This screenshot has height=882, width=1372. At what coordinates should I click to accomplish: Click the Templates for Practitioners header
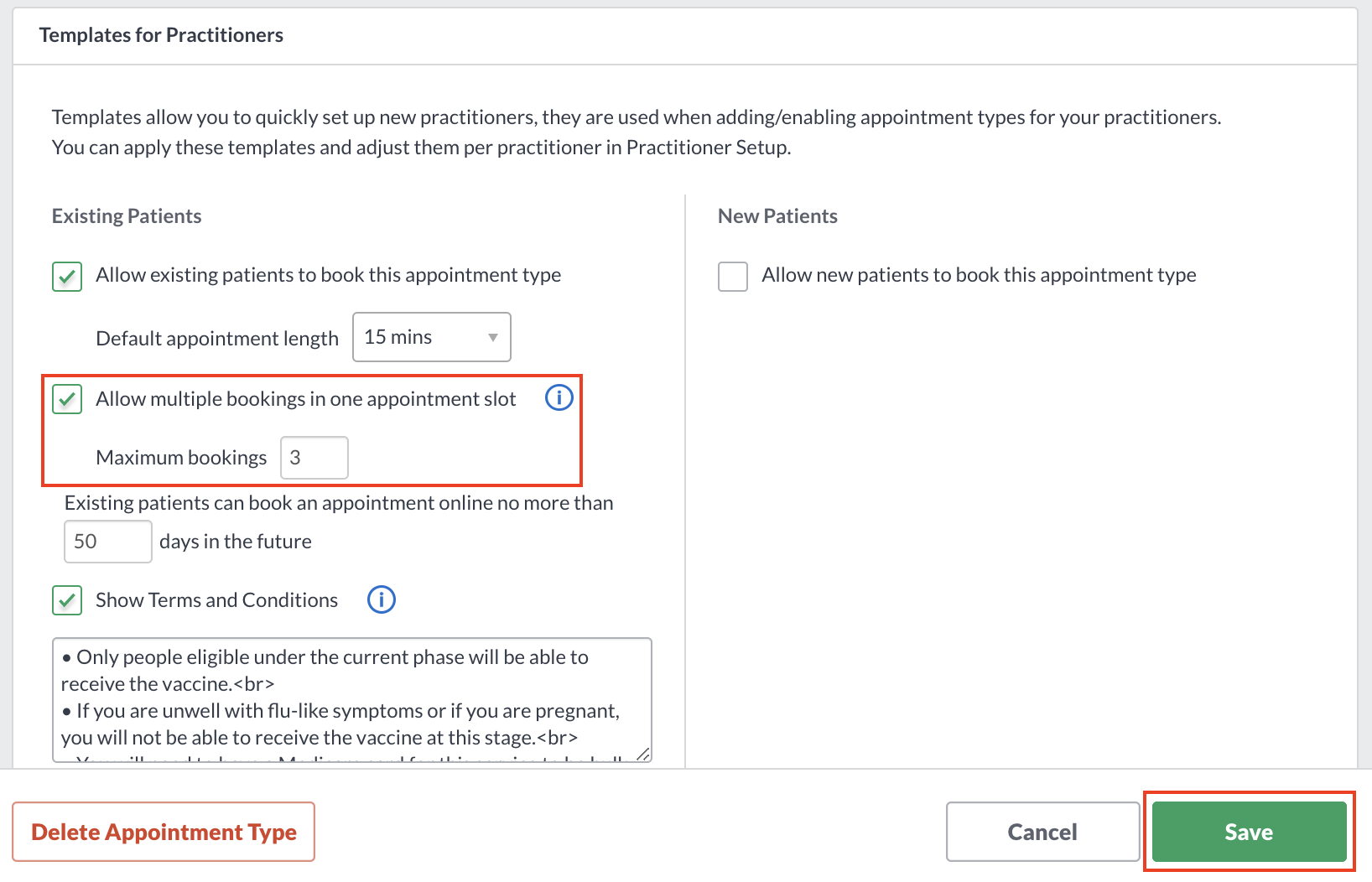click(x=161, y=35)
